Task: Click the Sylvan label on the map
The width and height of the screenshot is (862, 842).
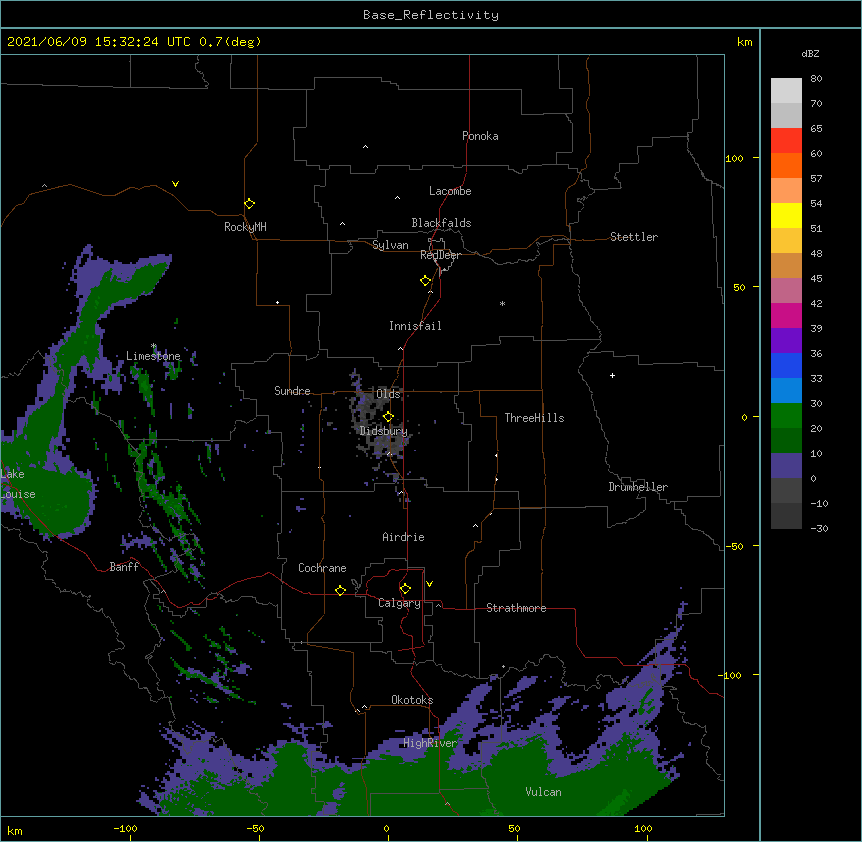Action: click(x=390, y=245)
